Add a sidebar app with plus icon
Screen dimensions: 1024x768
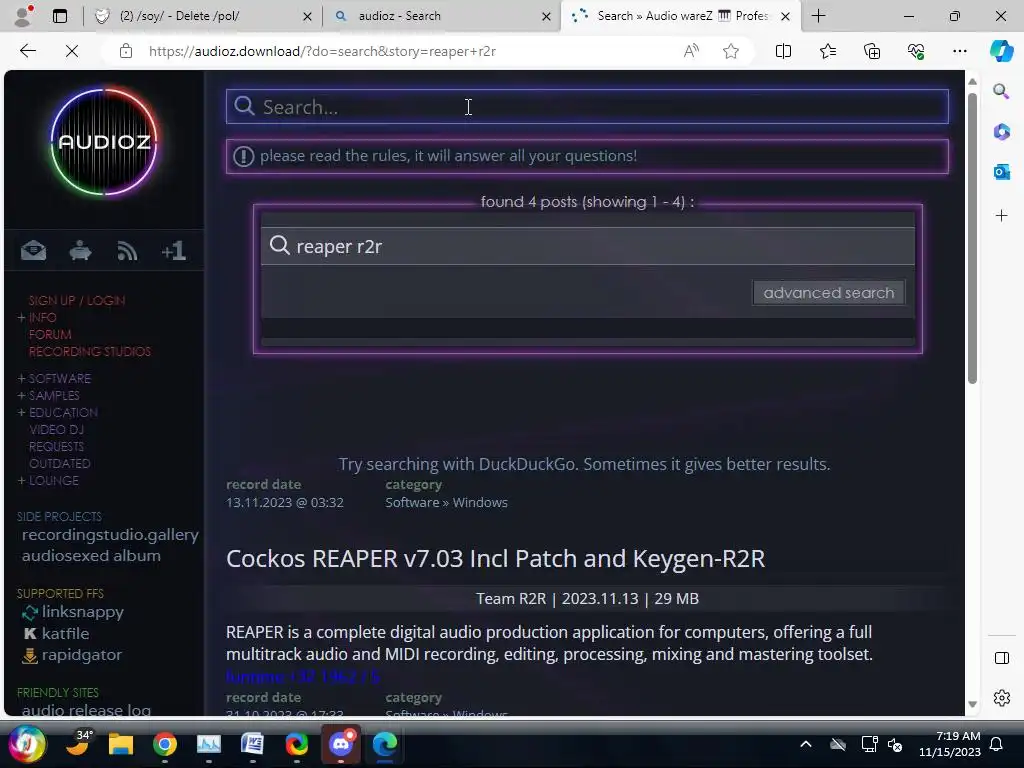click(x=1001, y=216)
